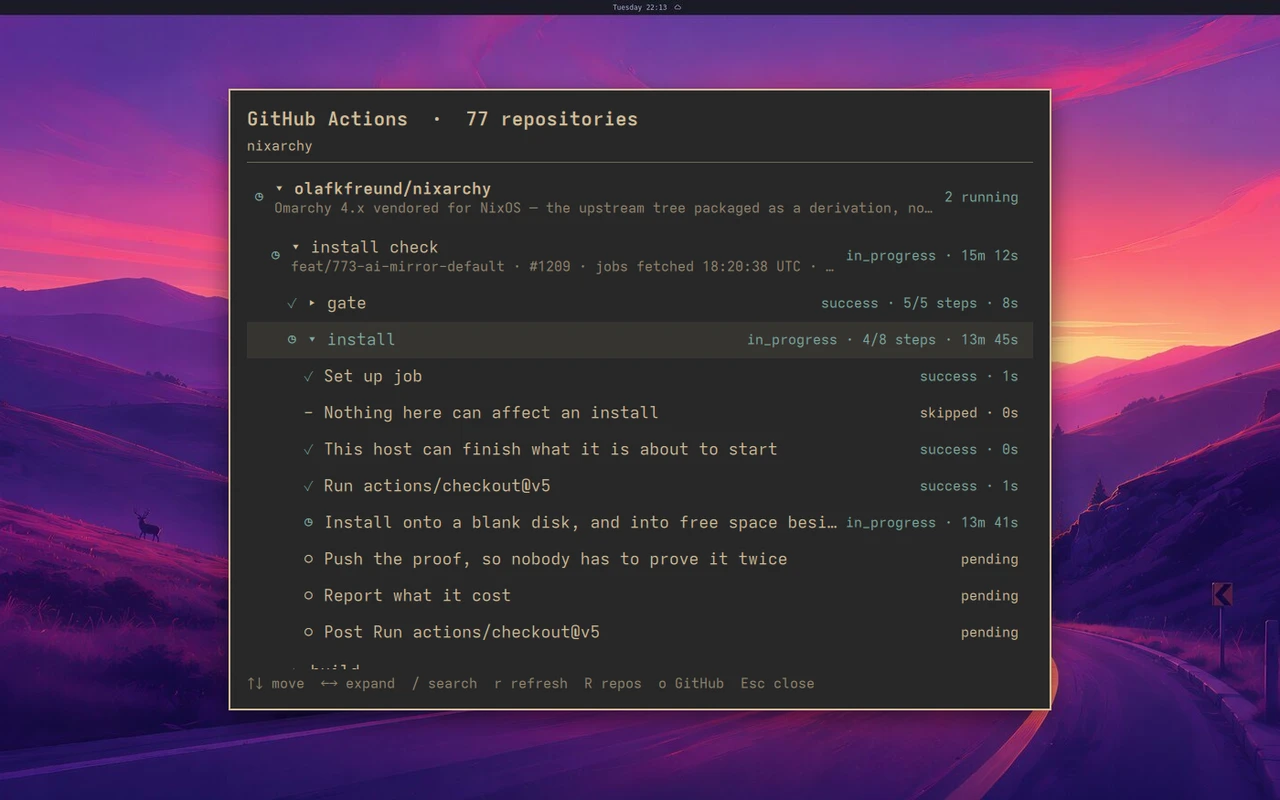Click the o GitHub footer hint
Viewport: 1280px width, 800px height.
[x=691, y=684]
